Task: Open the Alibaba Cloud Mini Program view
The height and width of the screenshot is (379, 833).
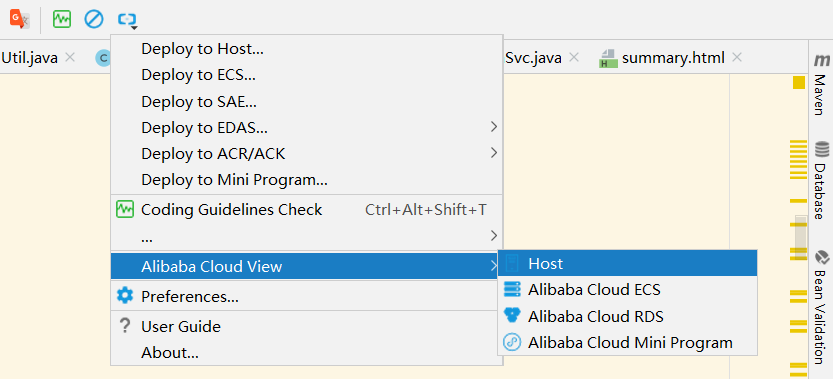Action: coord(627,343)
